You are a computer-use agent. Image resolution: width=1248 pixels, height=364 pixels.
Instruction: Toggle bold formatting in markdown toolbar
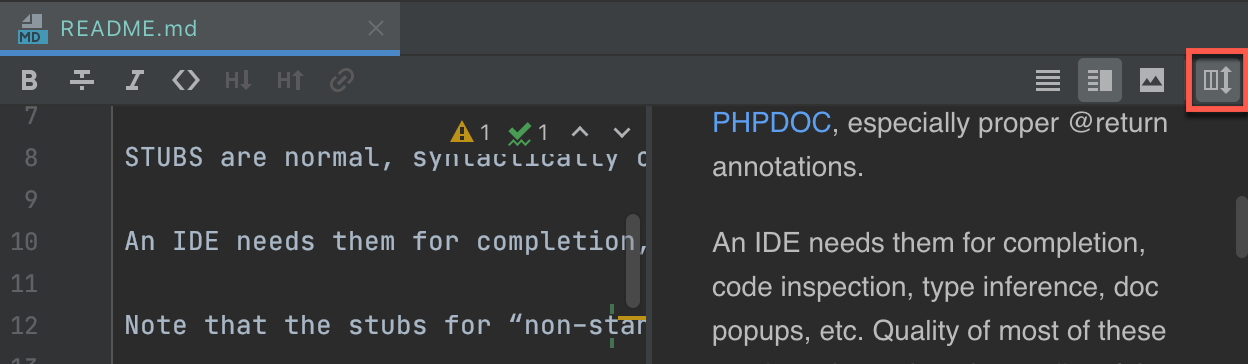(x=29, y=80)
